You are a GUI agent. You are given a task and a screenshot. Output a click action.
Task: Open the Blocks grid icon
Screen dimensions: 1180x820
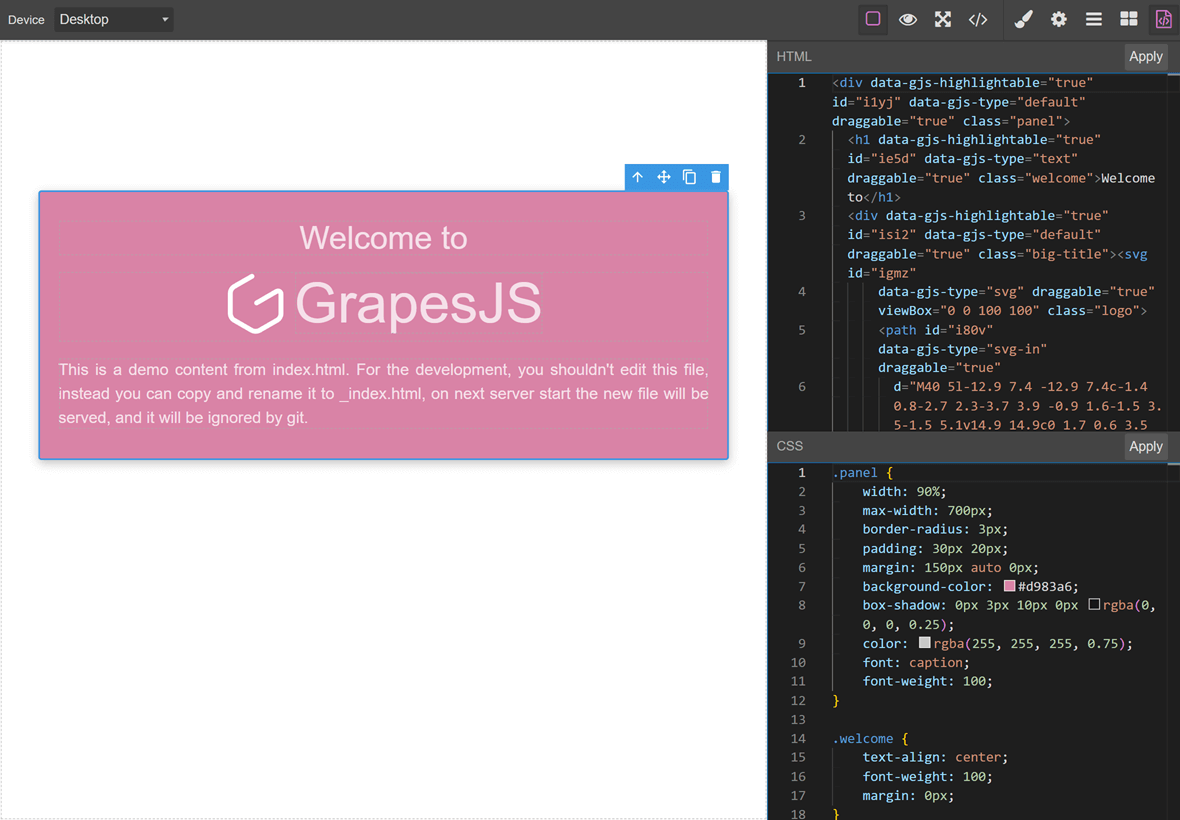[x=1129, y=20]
